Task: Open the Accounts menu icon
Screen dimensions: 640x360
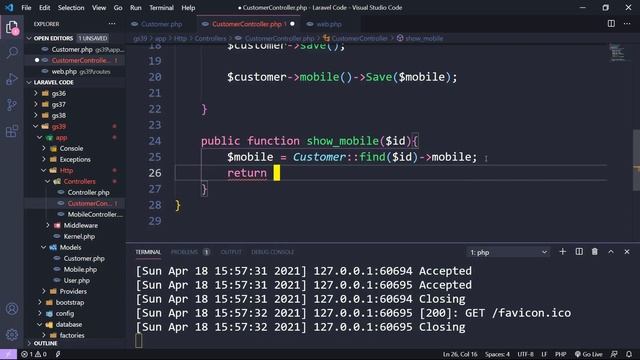Action: click(12, 309)
